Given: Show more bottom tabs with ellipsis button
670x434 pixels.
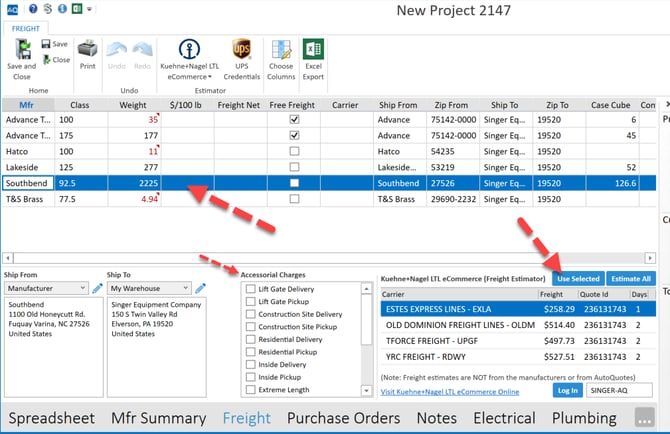Looking at the screenshot, I should click(x=644, y=417).
